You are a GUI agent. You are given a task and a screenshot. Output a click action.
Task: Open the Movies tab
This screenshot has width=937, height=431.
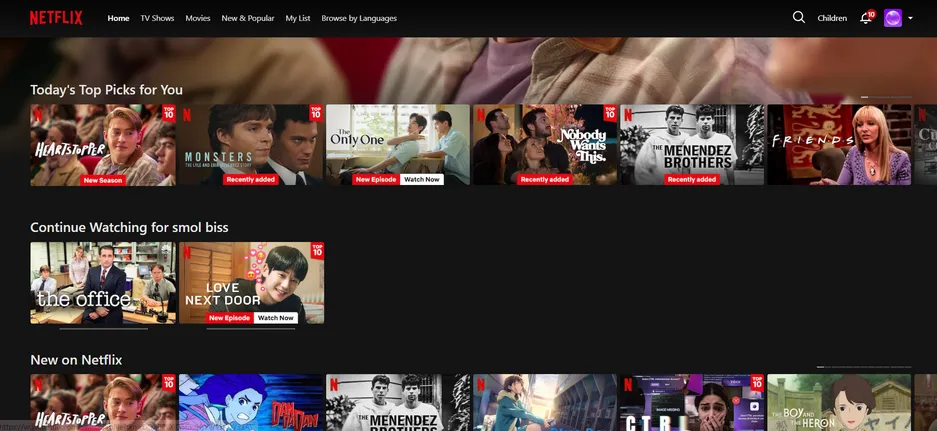pyautogui.click(x=198, y=18)
